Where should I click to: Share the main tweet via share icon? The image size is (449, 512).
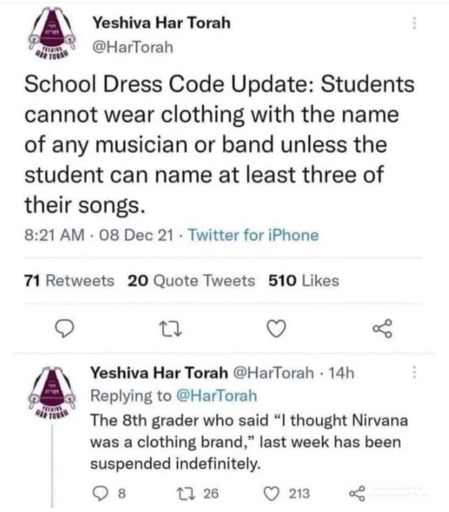click(x=382, y=328)
